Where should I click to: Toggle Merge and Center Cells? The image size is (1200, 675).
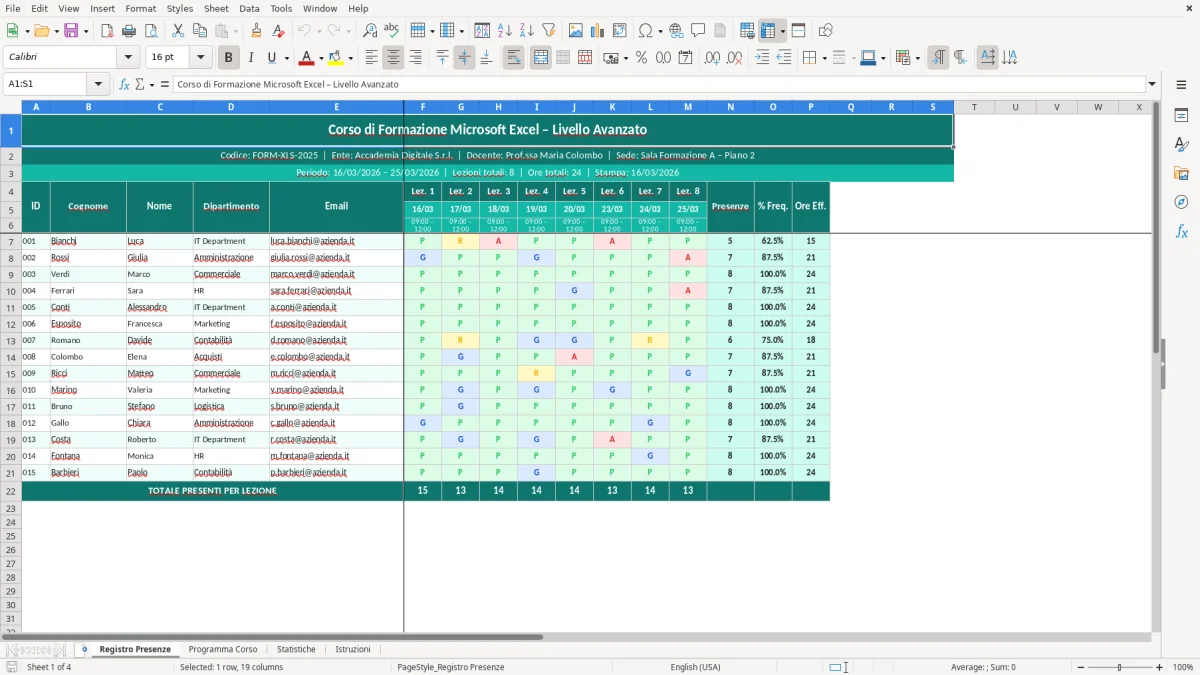(x=541, y=58)
